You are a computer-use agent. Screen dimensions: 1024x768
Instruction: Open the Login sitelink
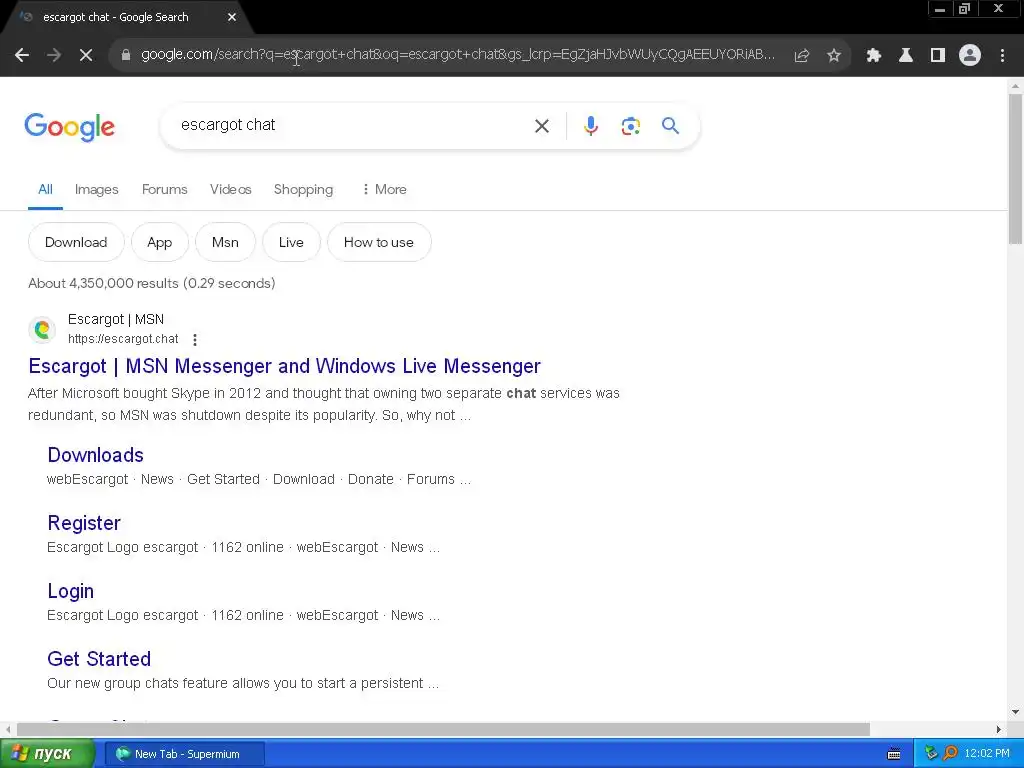[71, 591]
